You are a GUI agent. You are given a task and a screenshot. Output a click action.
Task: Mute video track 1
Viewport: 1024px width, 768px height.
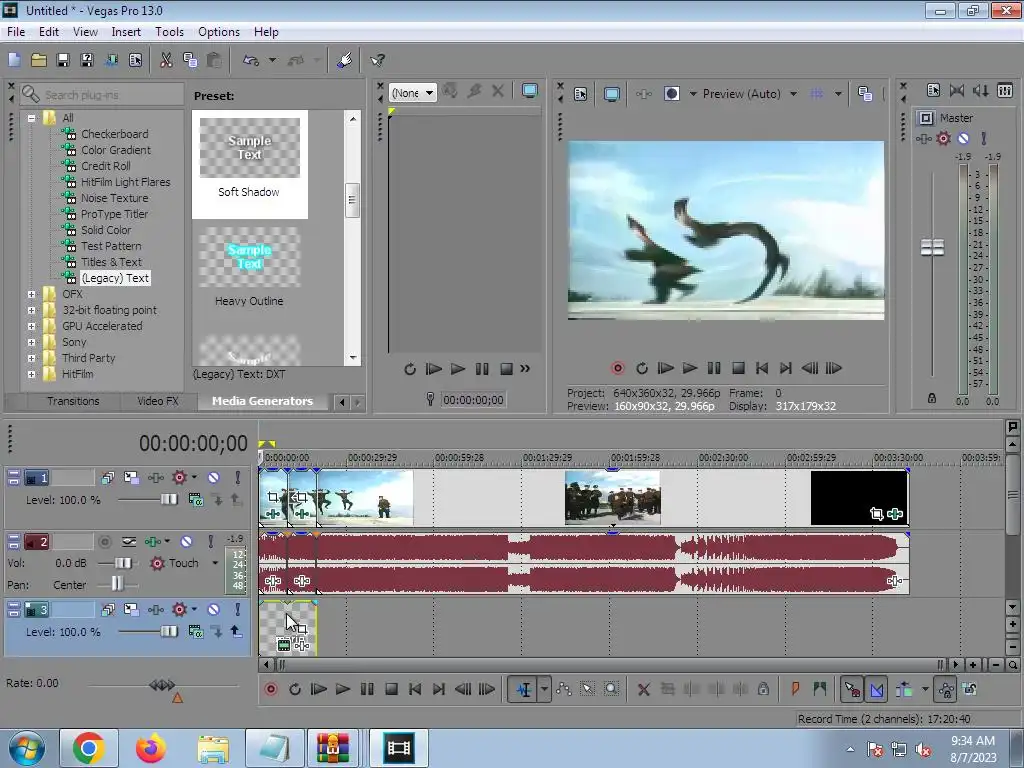(213, 478)
